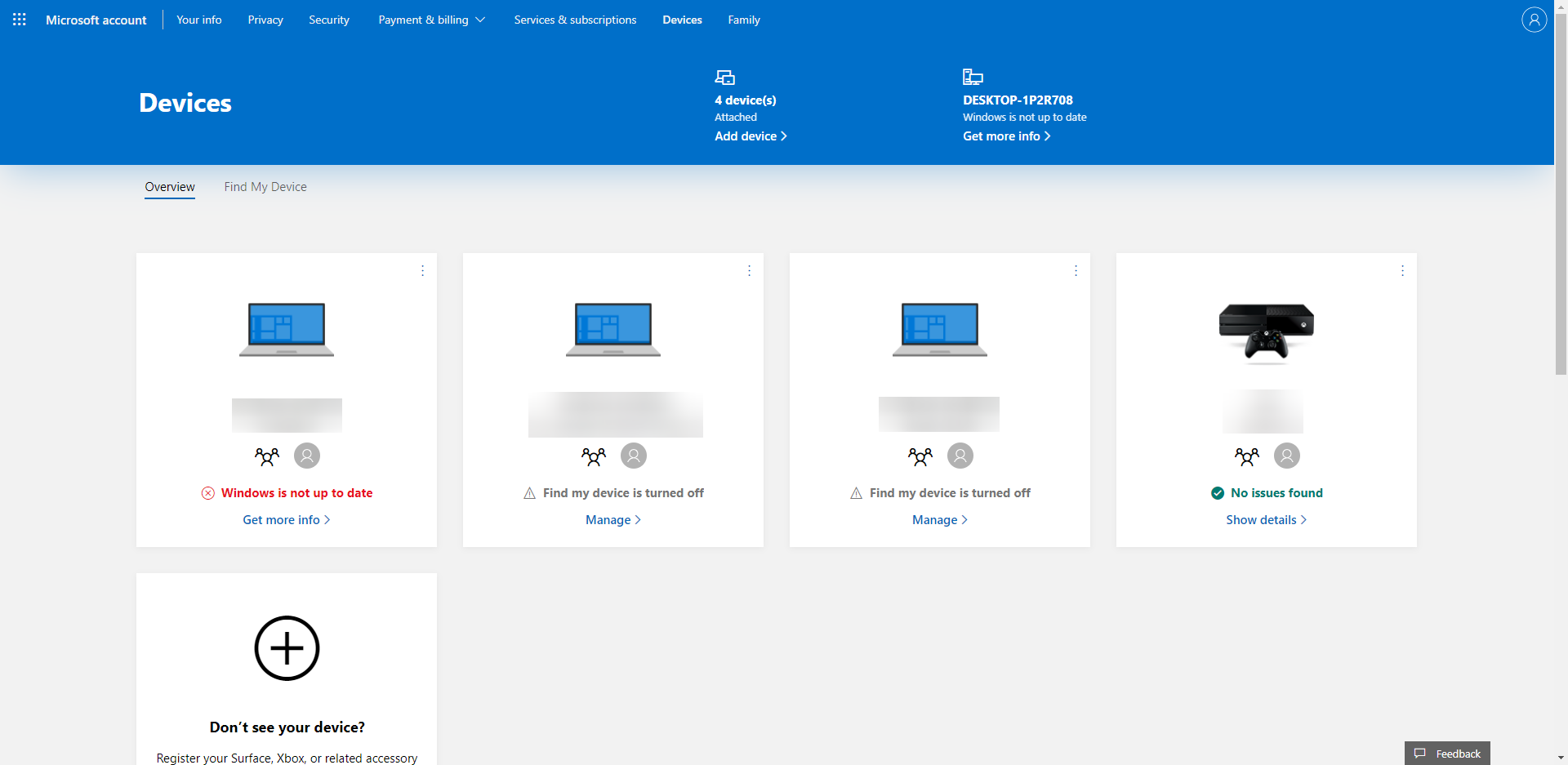
Task: Click Get more info on the Windows-not-up-to-date card
Action: tap(287, 520)
